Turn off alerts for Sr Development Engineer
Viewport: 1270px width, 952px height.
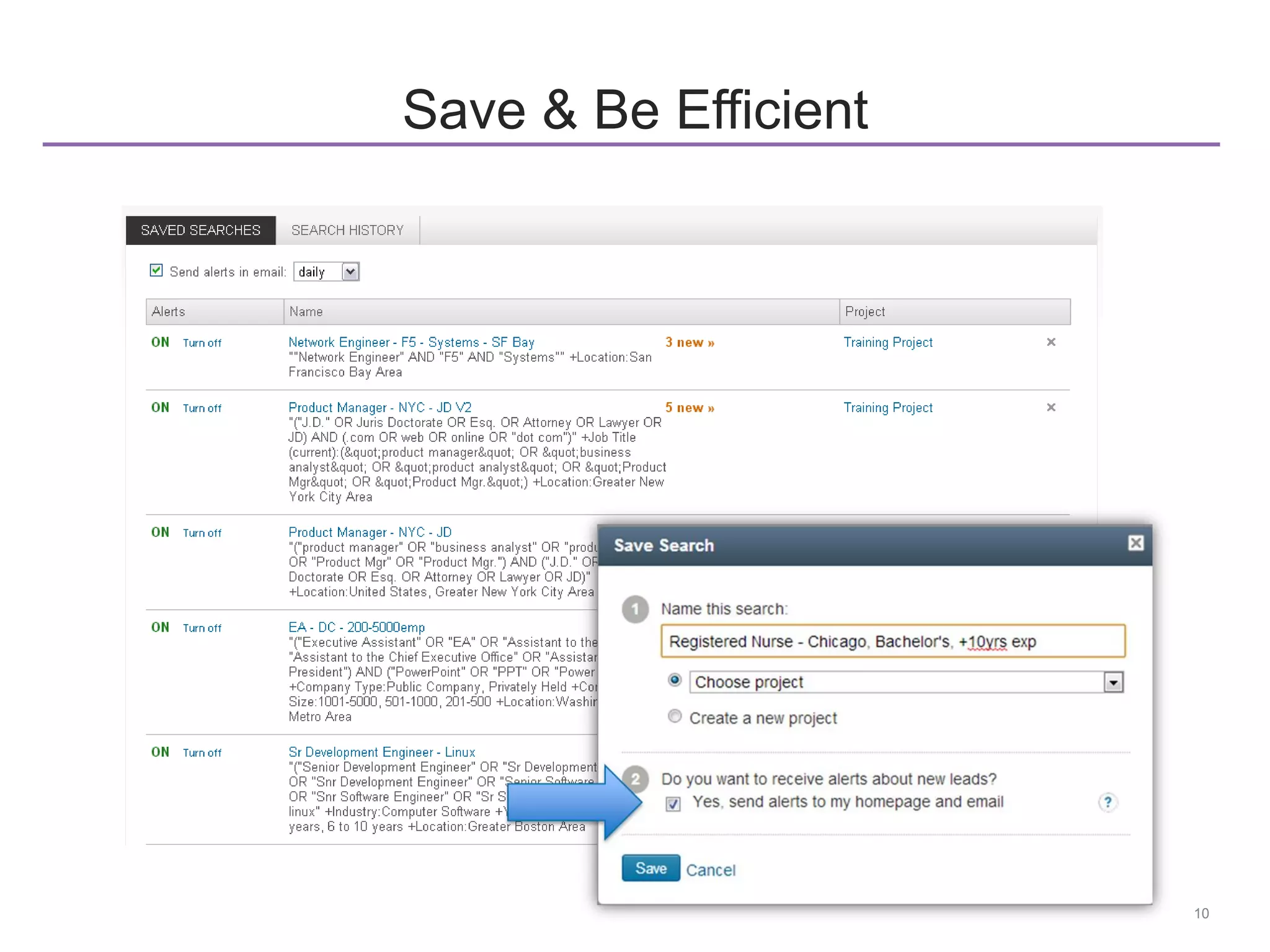click(x=202, y=752)
